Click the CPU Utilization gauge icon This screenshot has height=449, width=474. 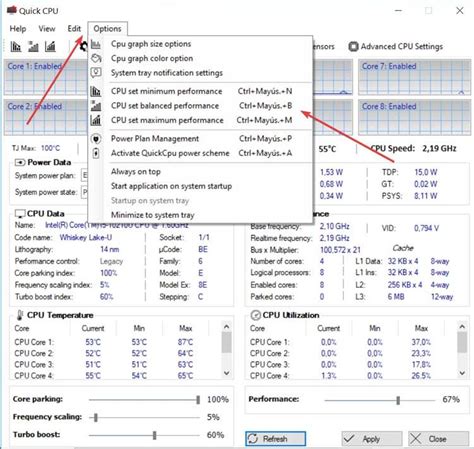(255, 315)
